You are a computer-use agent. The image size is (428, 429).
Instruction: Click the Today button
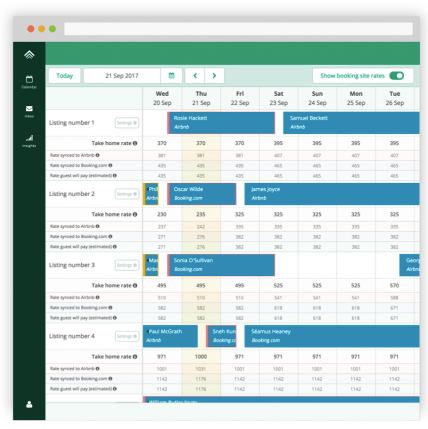(x=65, y=76)
